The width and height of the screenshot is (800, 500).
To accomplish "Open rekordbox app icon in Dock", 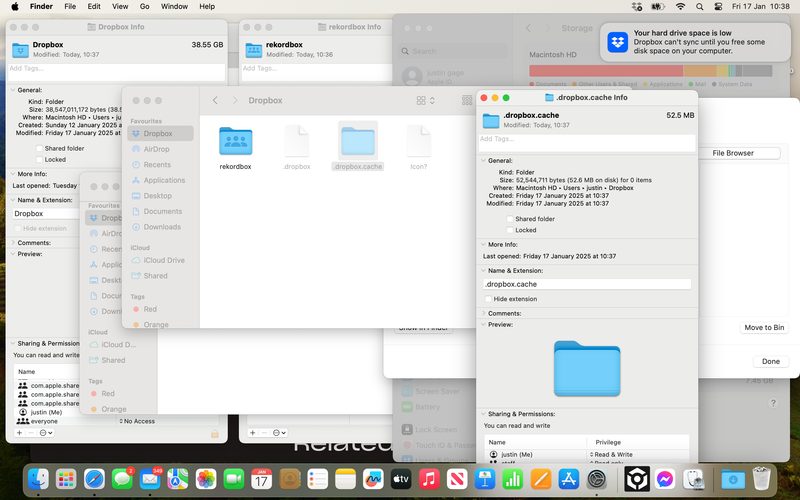I will [x=634, y=479].
